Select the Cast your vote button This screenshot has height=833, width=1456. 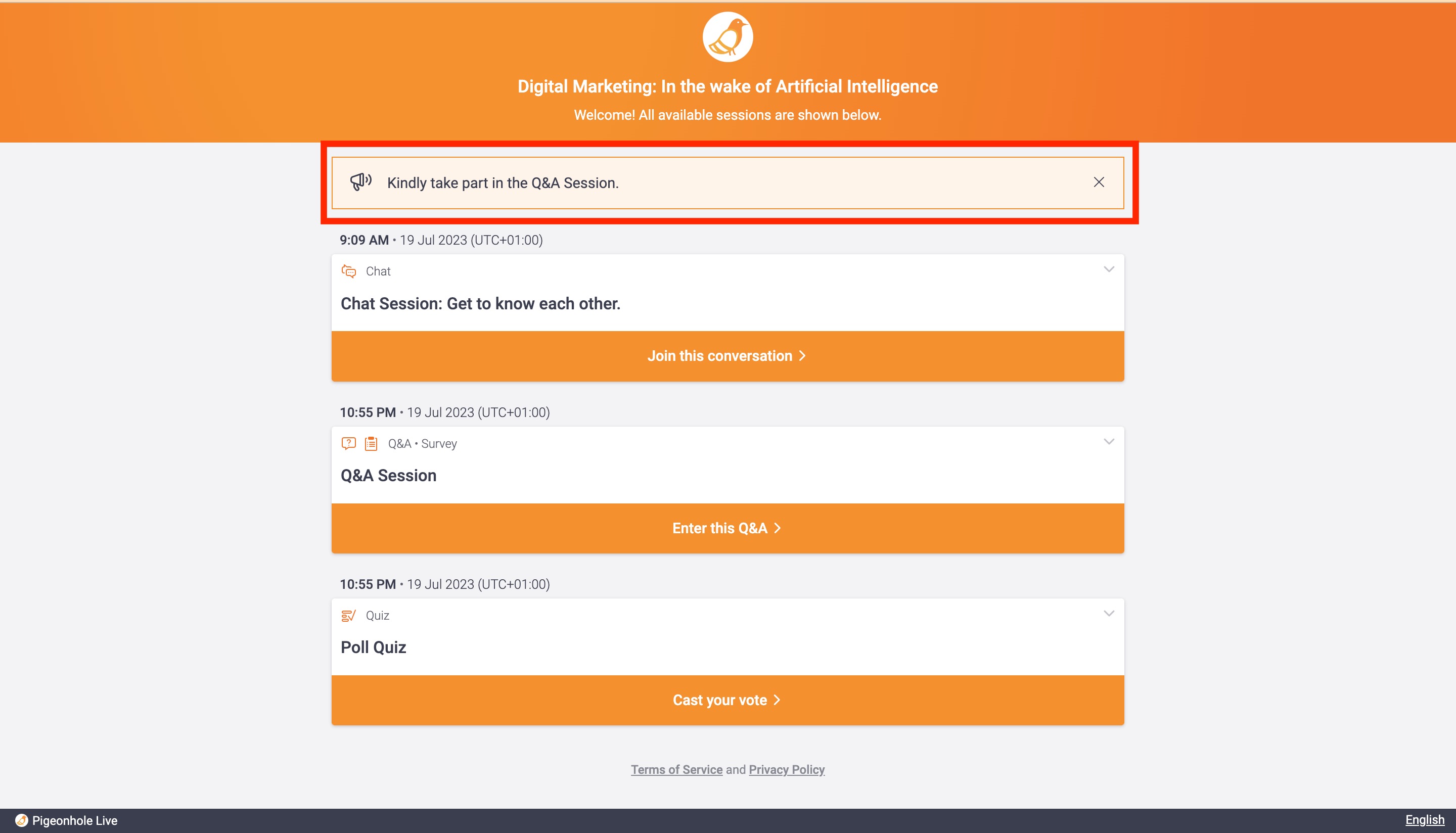tap(727, 700)
